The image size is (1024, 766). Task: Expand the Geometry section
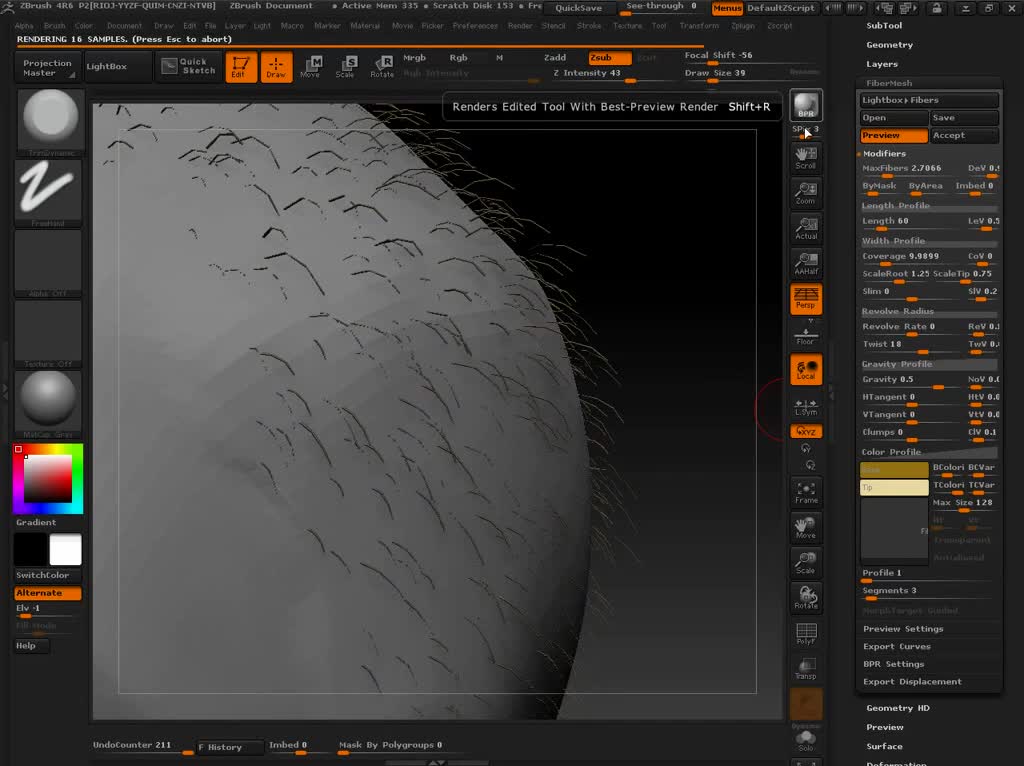pos(889,45)
